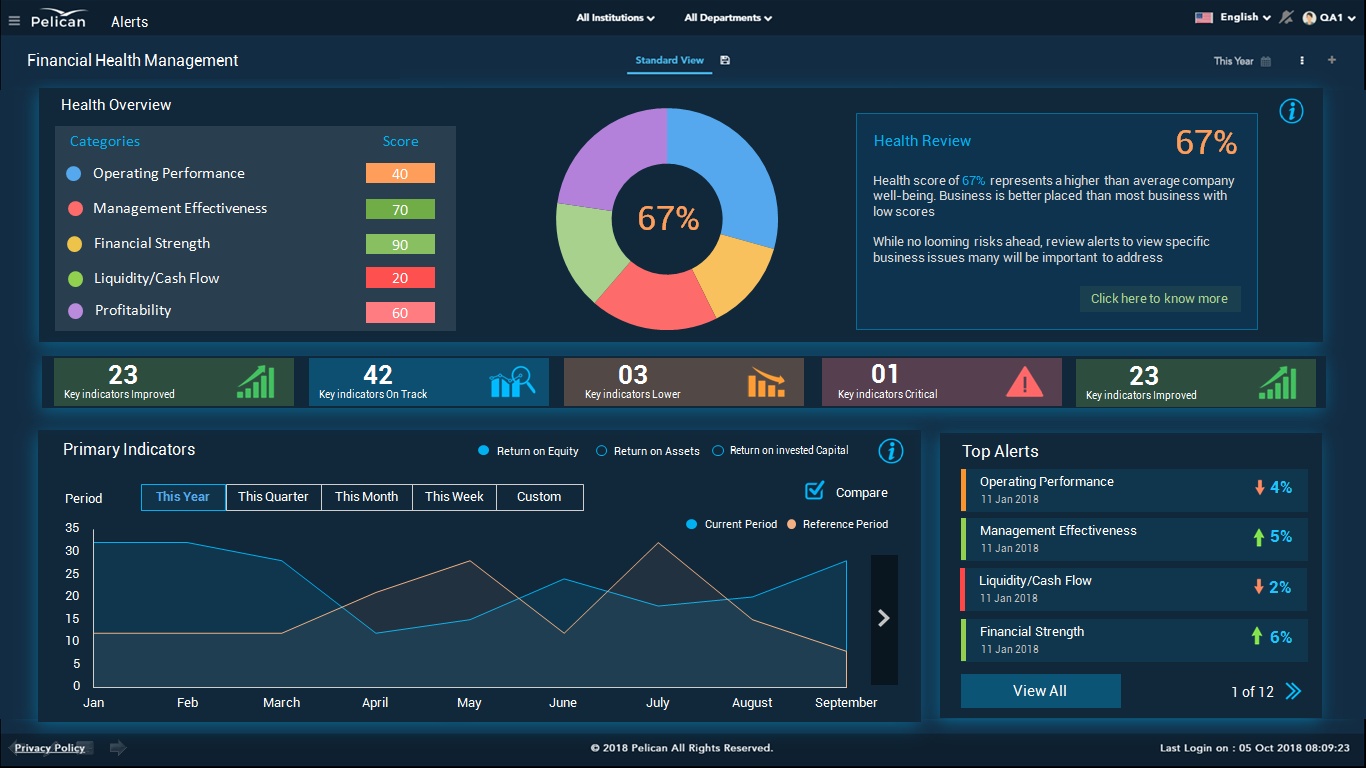Select the Custom period tab

pos(539,497)
